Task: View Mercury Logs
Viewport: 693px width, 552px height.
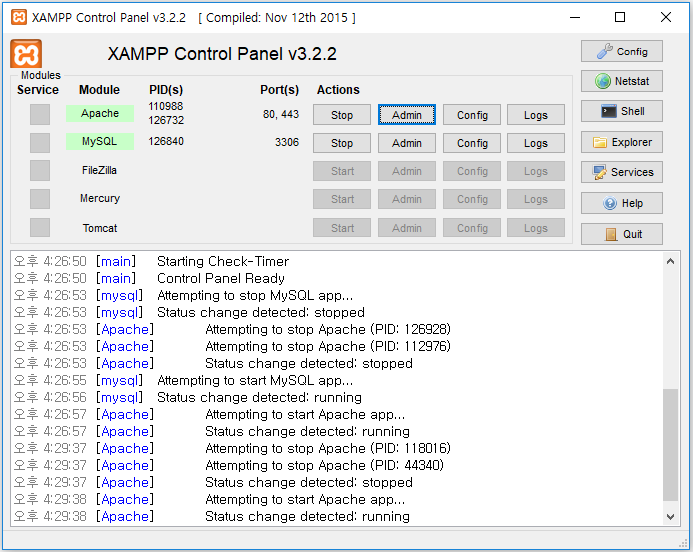Action: click(536, 199)
